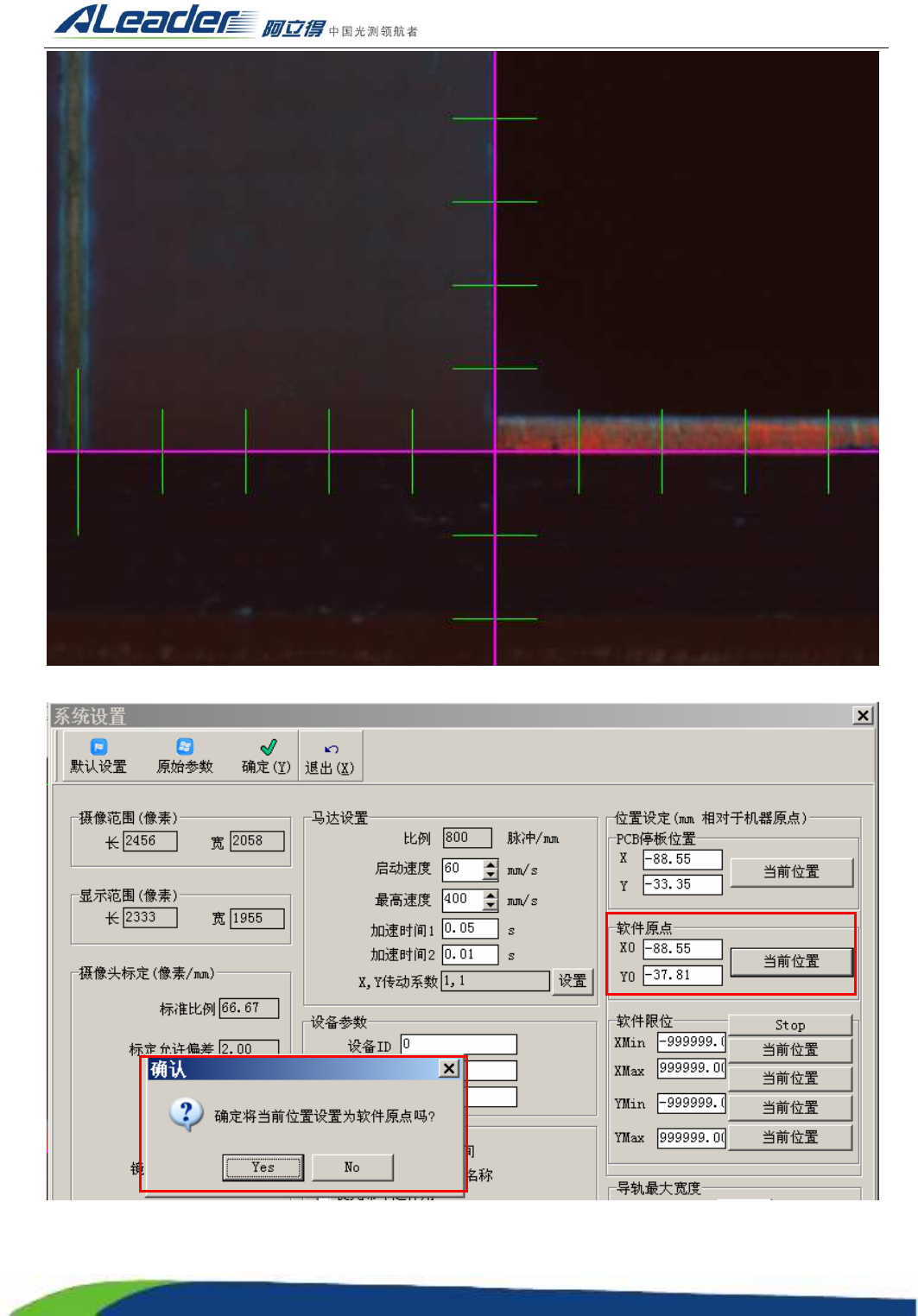Click No in the 确认 dialog
This screenshot has width=918, height=1316.
coord(352,1167)
